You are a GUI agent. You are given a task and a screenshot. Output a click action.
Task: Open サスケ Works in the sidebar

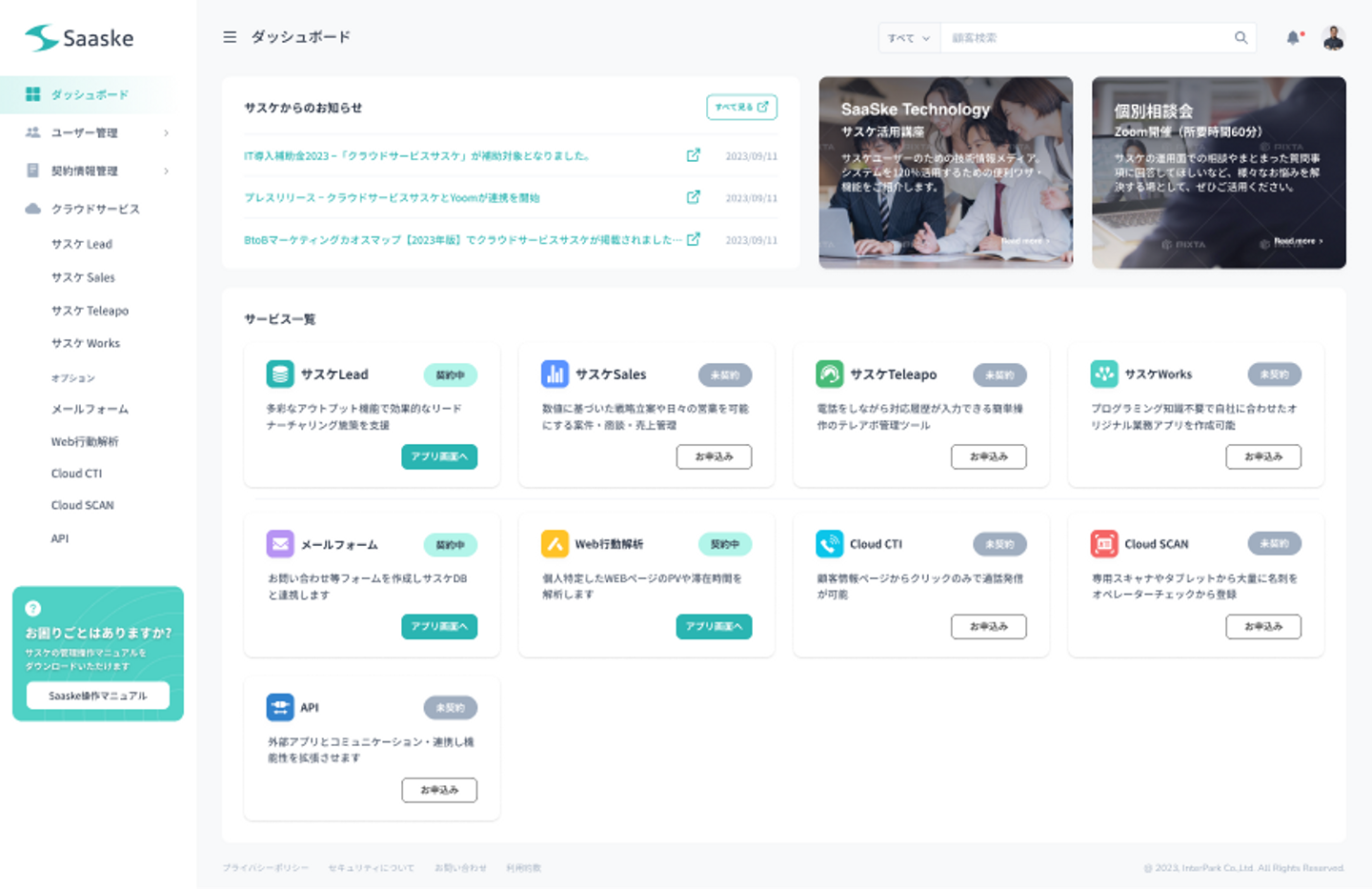click(x=86, y=343)
